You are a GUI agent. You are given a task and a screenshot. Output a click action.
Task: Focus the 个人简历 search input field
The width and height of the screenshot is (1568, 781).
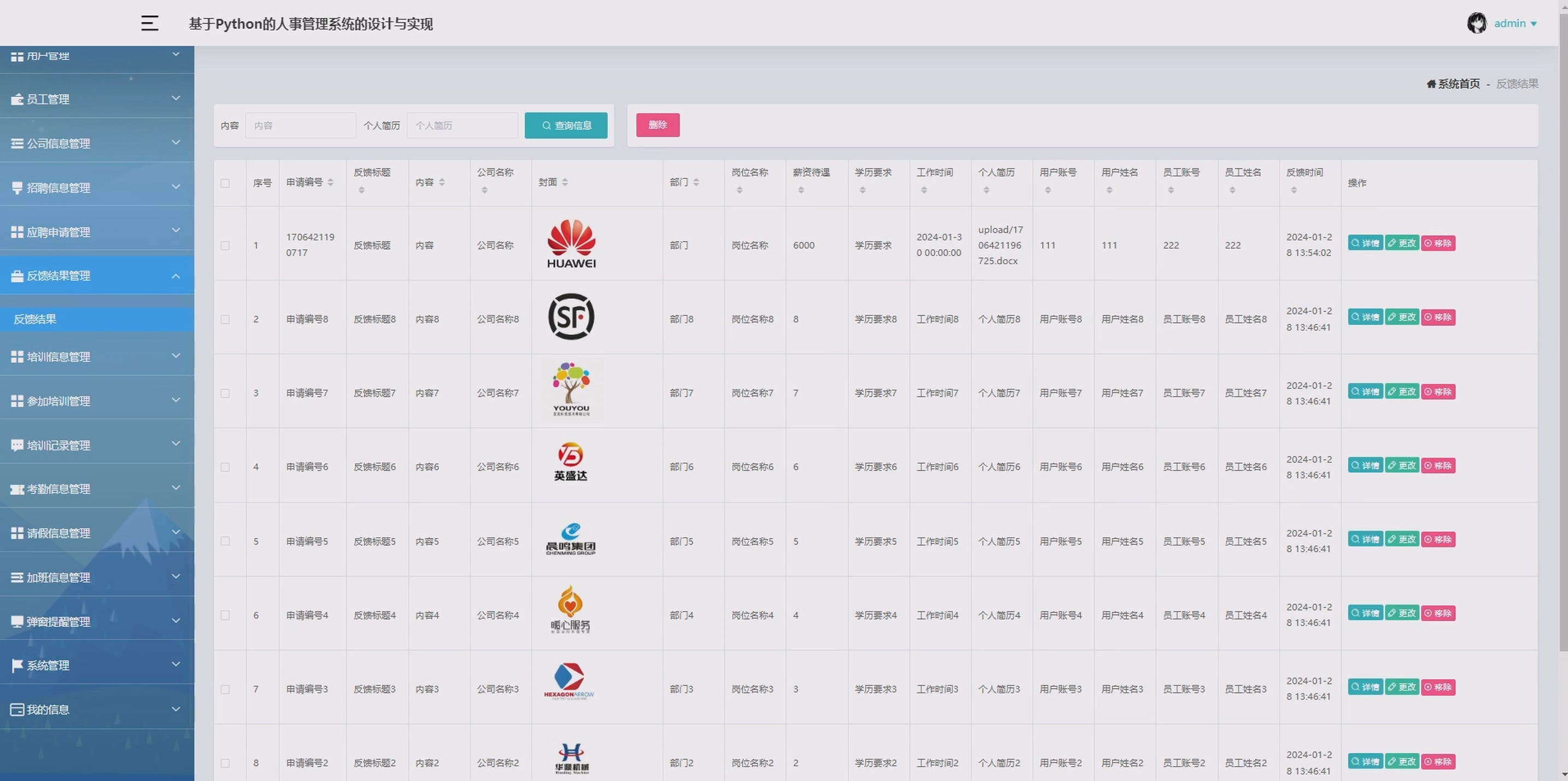(463, 125)
